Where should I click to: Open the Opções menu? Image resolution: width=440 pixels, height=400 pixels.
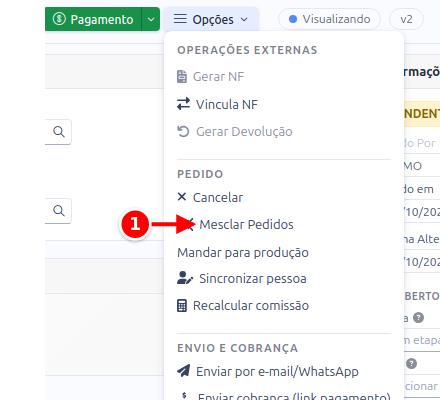click(211, 19)
